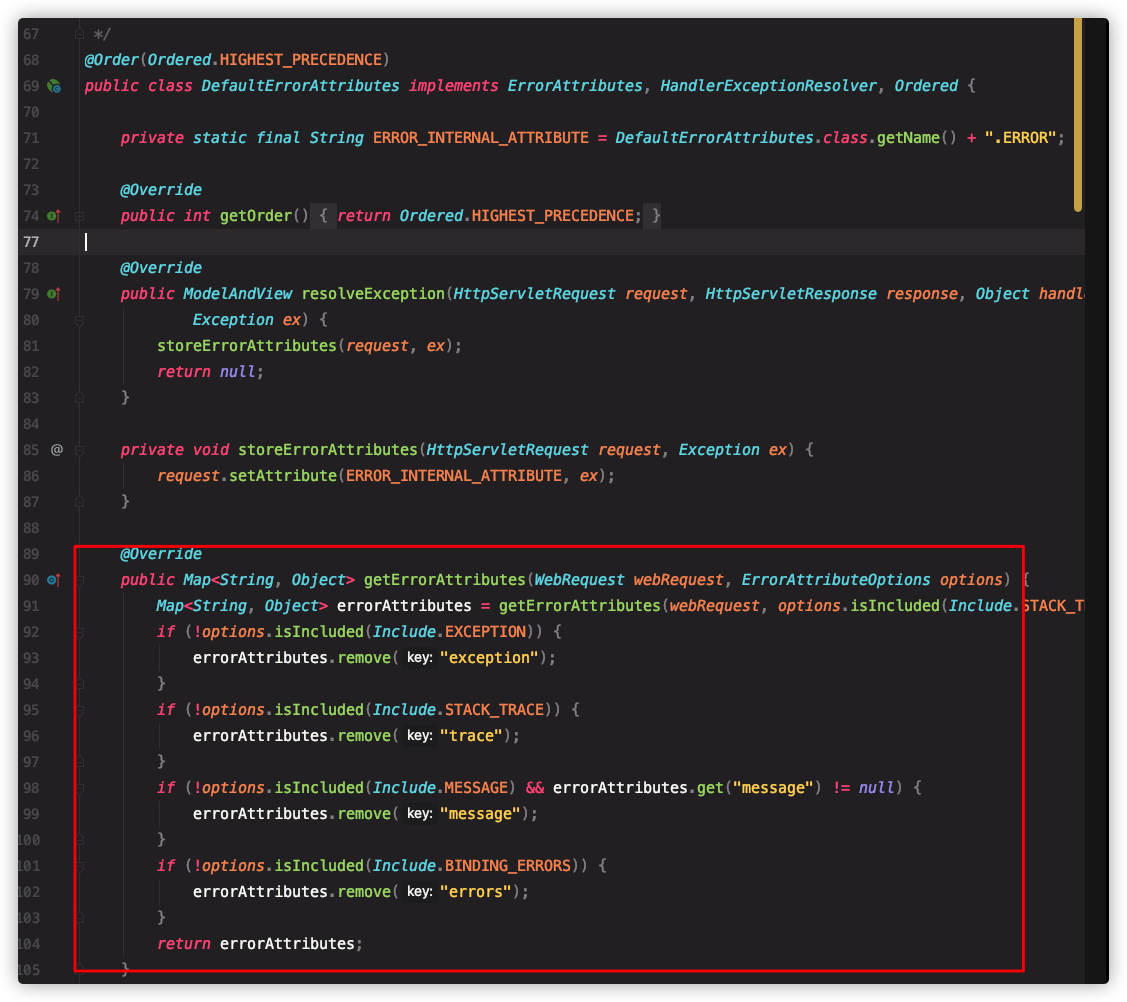1127x1002 pixels.
Task: Click the "exception" string literal on line 93
Action: pyautogui.click(x=489, y=658)
